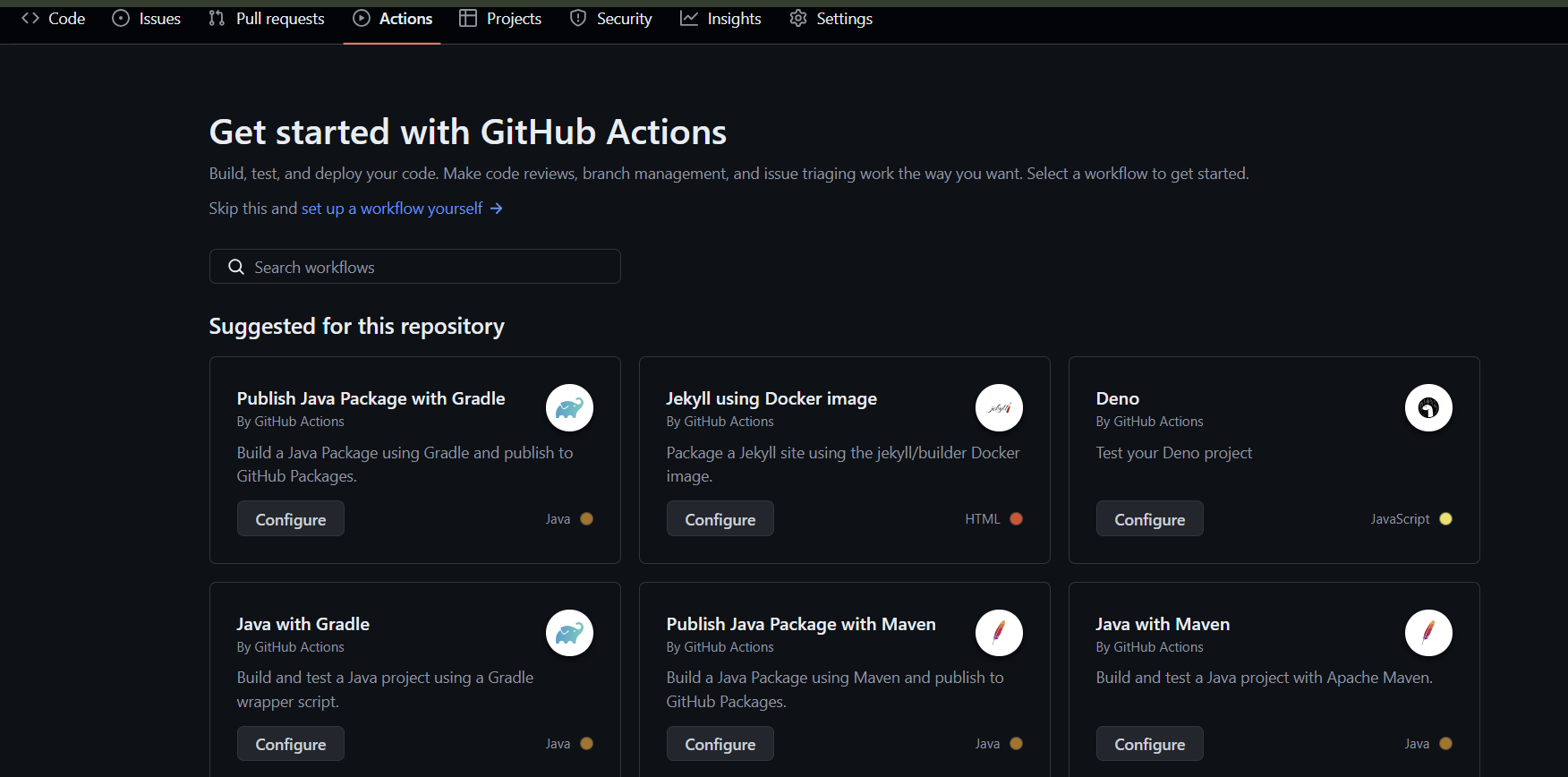Click Maven feather logo on Java with Maven card
1568x777 pixels.
pos(1429,633)
